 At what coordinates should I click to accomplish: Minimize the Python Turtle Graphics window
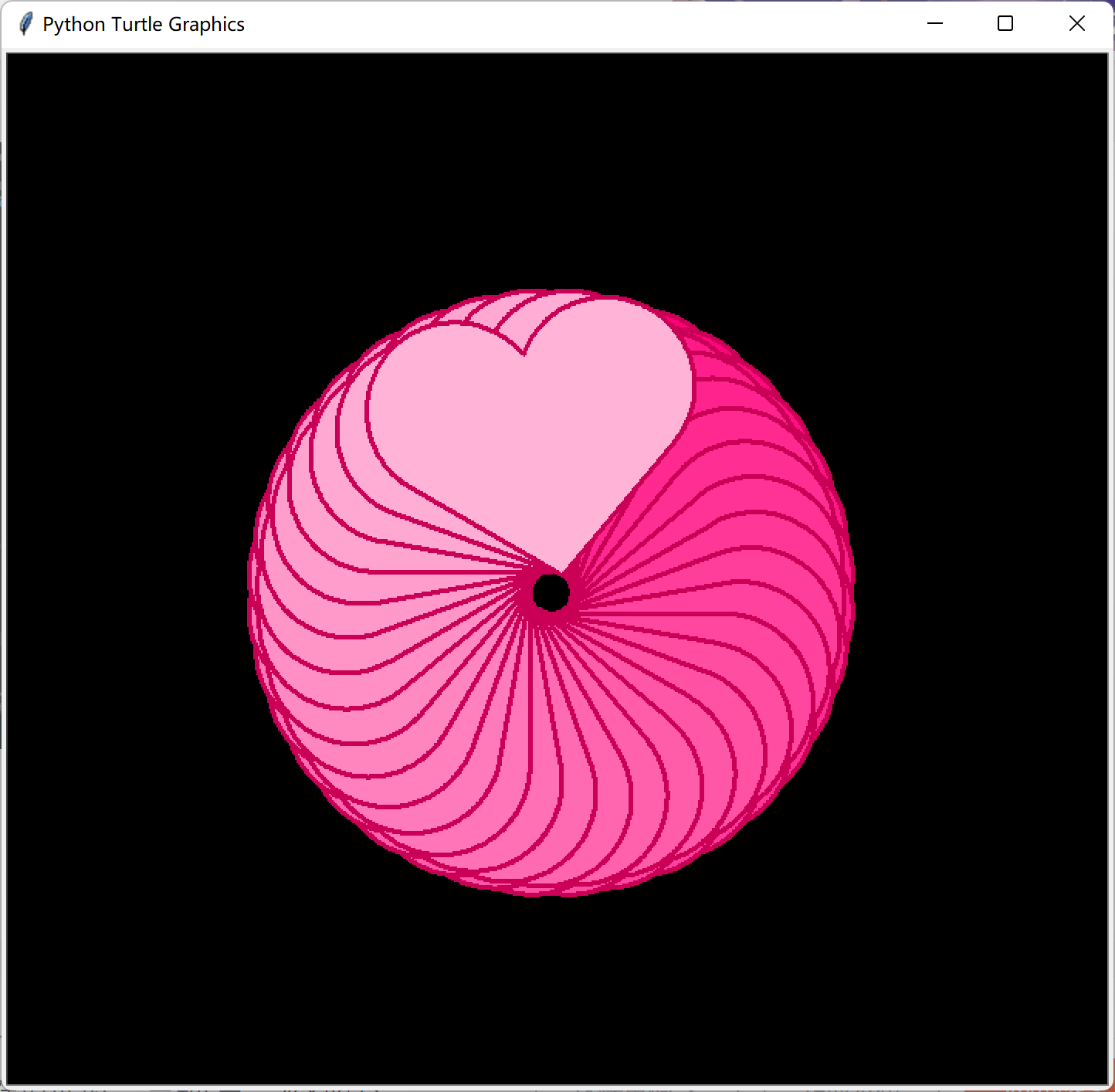(935, 24)
